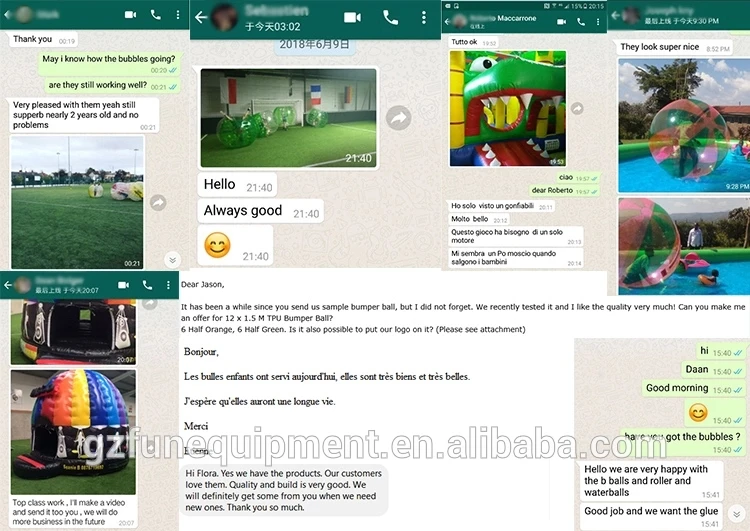Viewport: 750px width, 531px height.
Task: Select 'Daan' message at 15:40
Action: pos(713,369)
